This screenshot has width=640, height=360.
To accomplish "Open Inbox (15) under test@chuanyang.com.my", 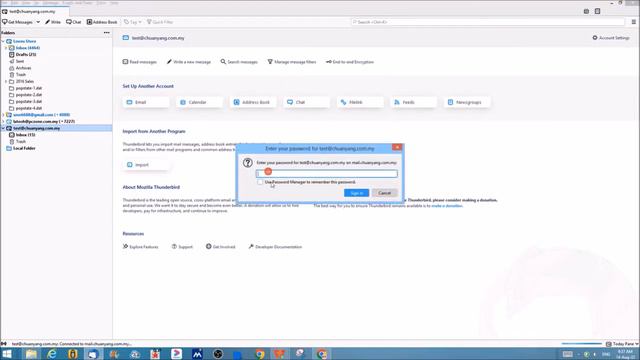I will (25, 135).
